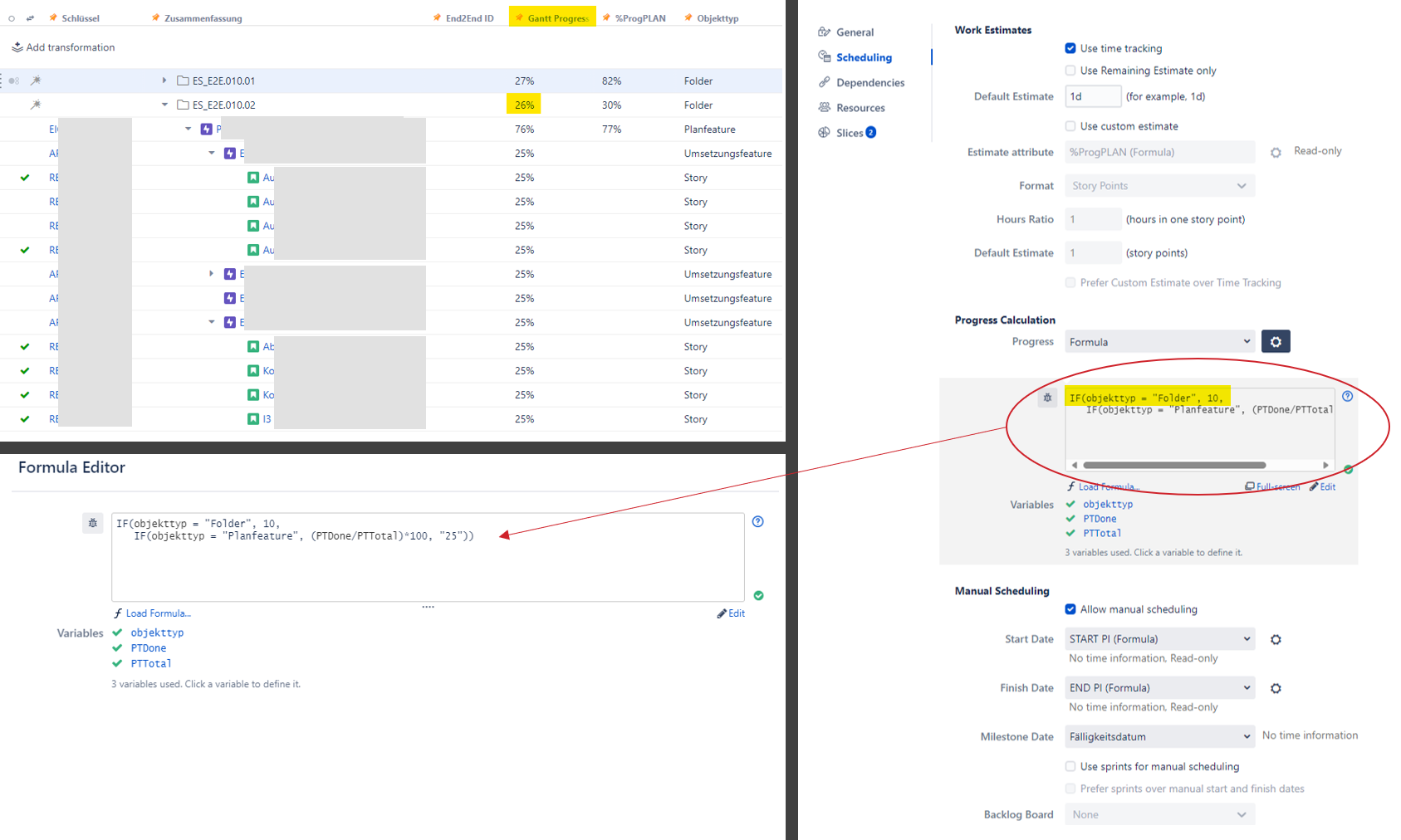This screenshot has width=1401, height=840.
Task: Click the Default Estimate 1d field
Action: (x=1093, y=96)
